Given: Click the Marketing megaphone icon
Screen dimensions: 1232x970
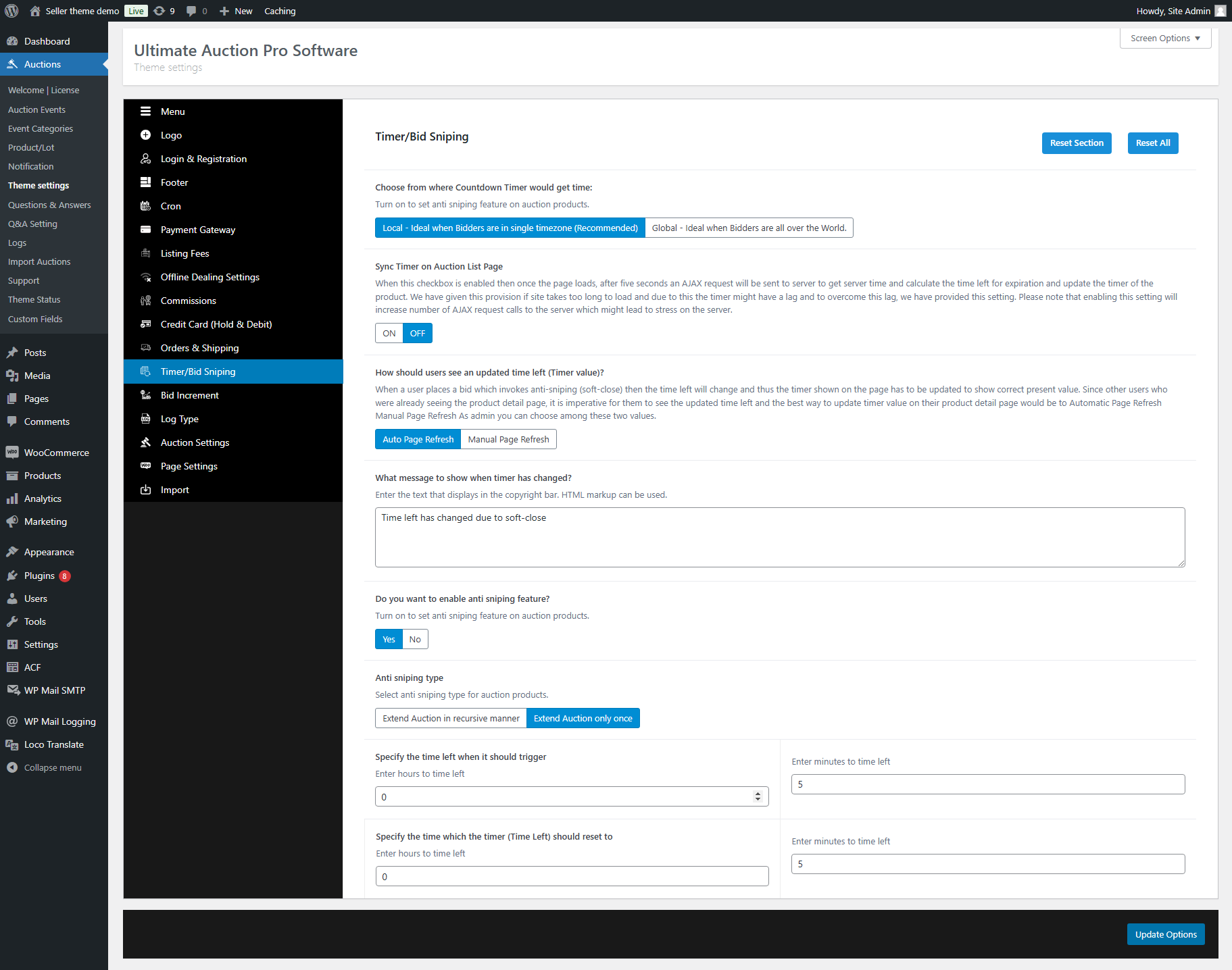Looking at the screenshot, I should (12, 521).
